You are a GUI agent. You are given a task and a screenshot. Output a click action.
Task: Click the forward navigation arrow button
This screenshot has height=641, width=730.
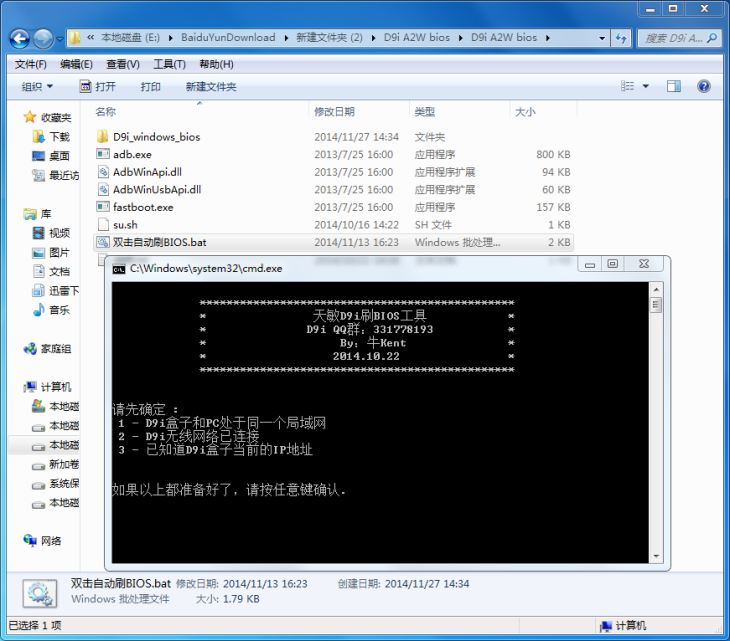[x=43, y=39]
